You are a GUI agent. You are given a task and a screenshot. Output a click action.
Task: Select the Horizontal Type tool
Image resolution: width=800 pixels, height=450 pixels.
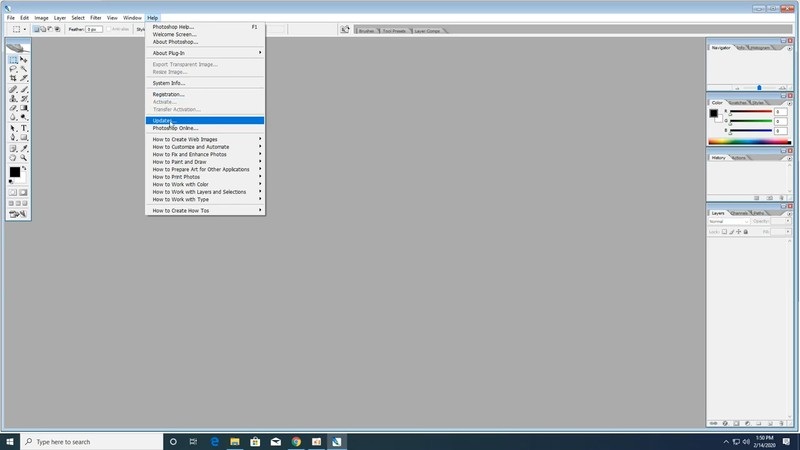tap(24, 129)
